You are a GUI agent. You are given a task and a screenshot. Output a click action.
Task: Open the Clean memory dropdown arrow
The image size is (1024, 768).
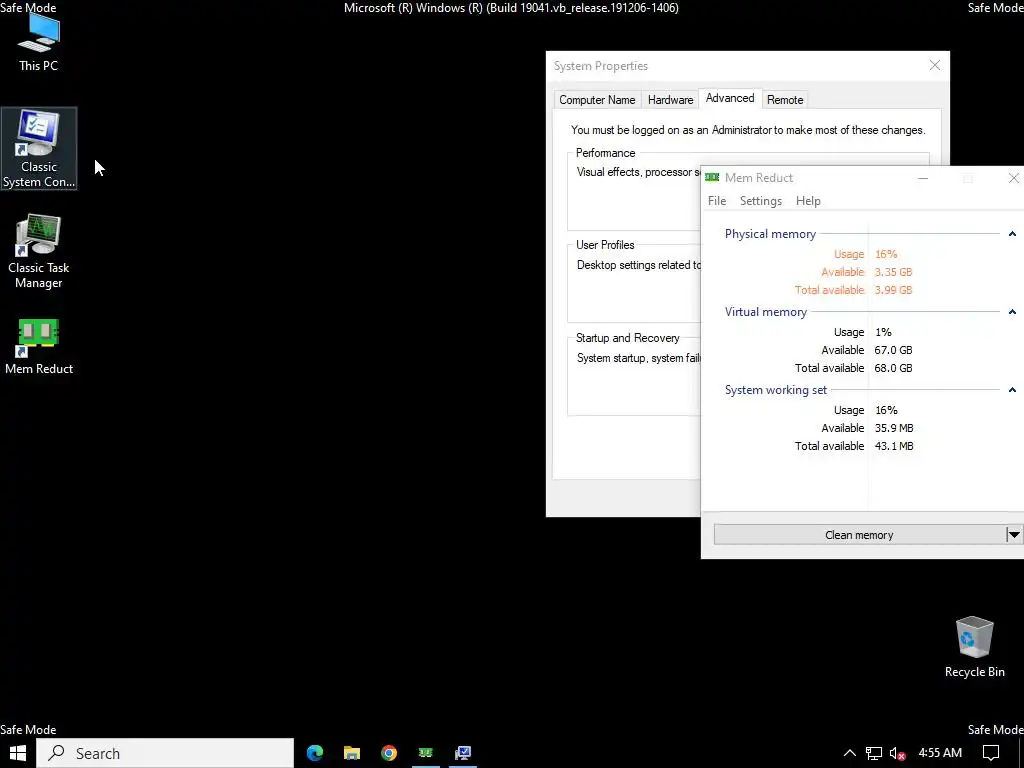click(x=1014, y=535)
